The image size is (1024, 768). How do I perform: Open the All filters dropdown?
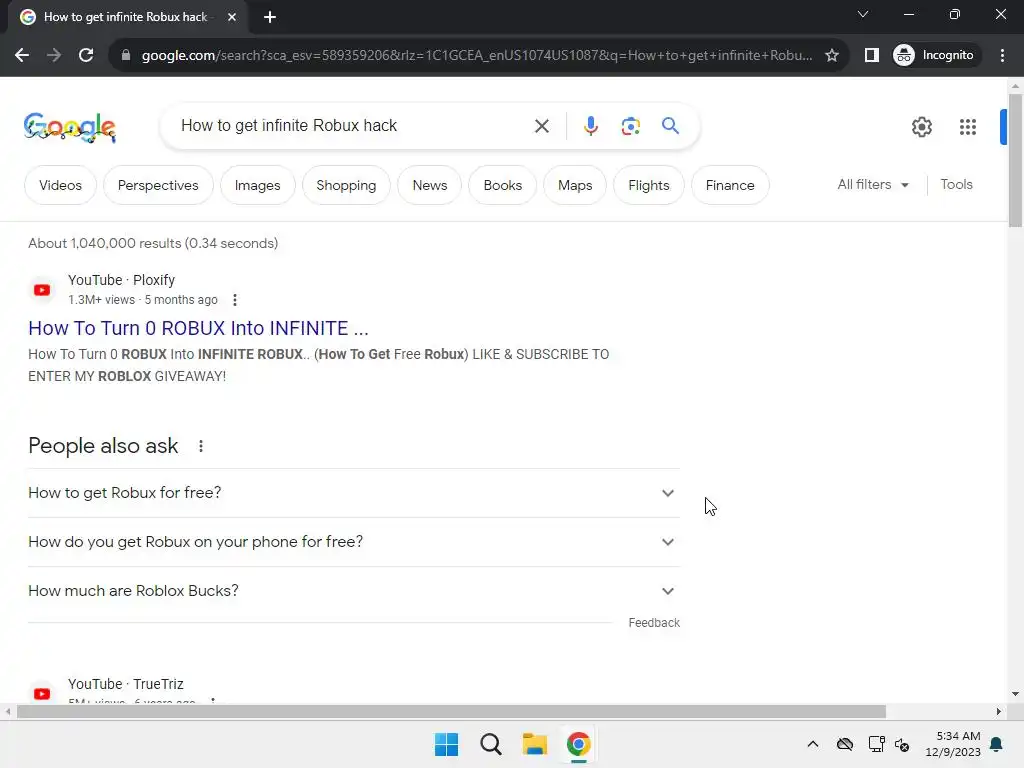tap(873, 185)
